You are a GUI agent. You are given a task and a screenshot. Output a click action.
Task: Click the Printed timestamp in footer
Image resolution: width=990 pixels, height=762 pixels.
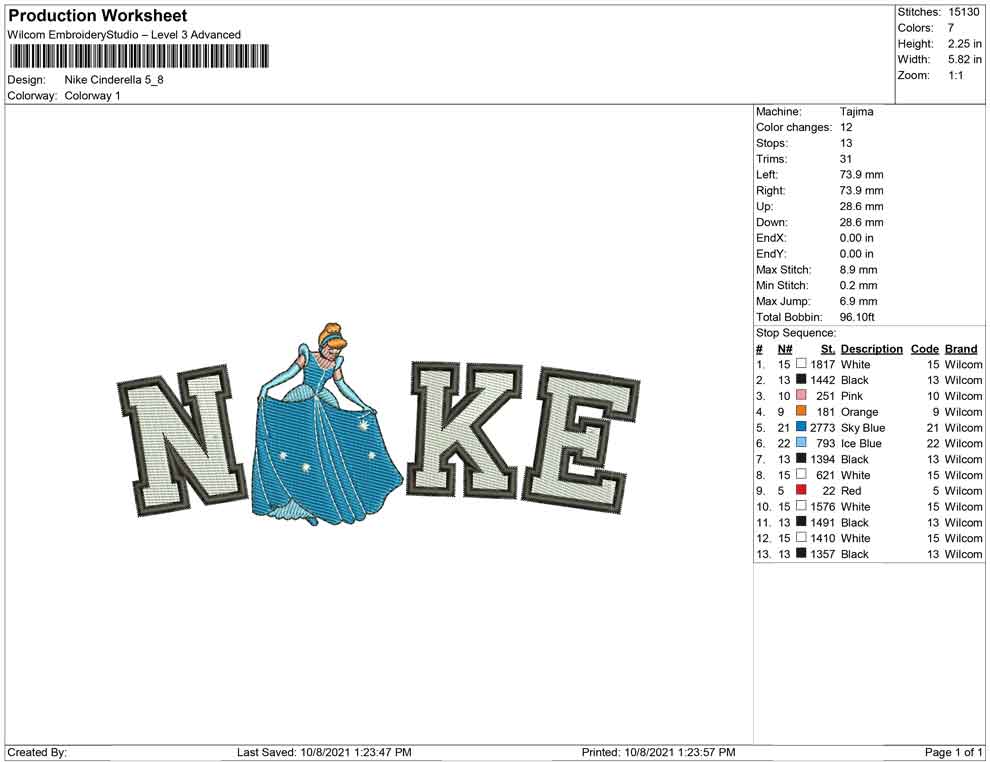[x=659, y=753]
